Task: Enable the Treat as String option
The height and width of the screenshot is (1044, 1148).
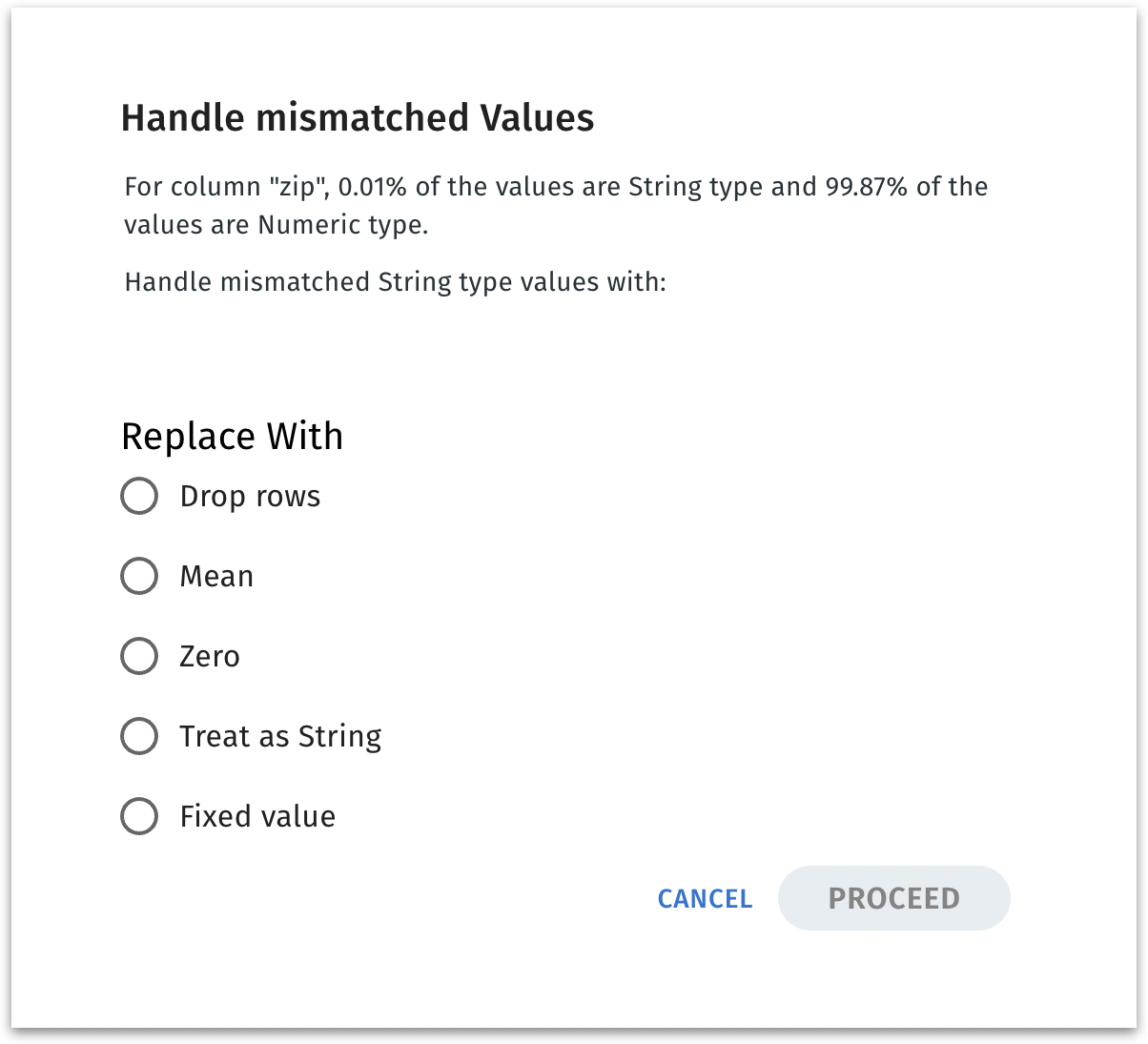Action: (x=139, y=737)
